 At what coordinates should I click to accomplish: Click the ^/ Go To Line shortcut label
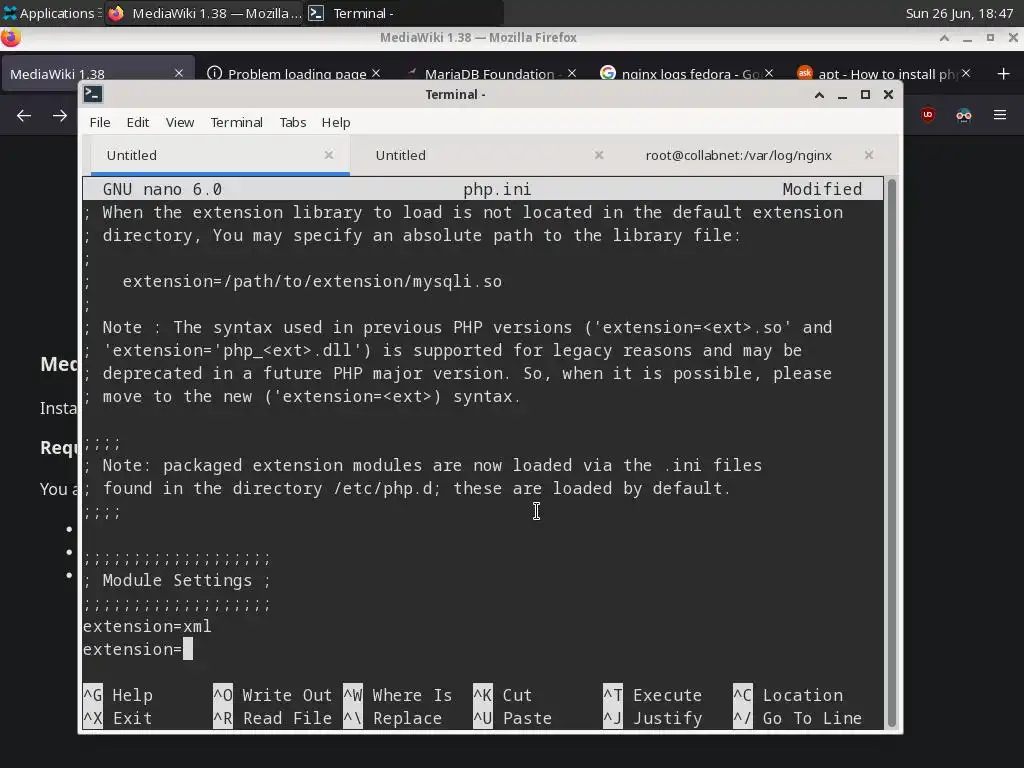click(797, 718)
